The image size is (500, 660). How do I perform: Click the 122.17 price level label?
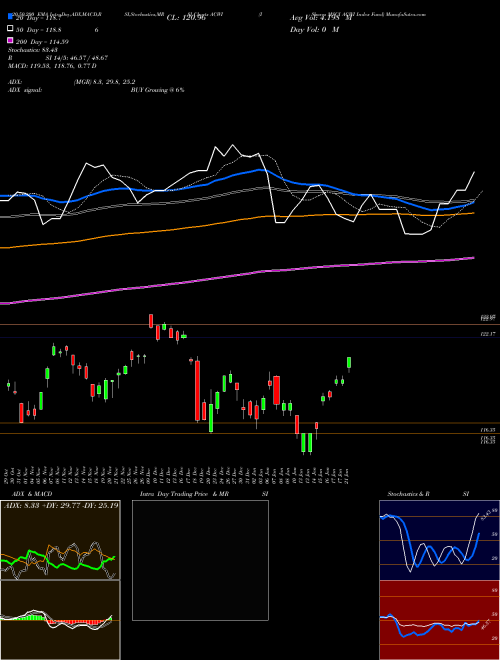click(x=488, y=334)
